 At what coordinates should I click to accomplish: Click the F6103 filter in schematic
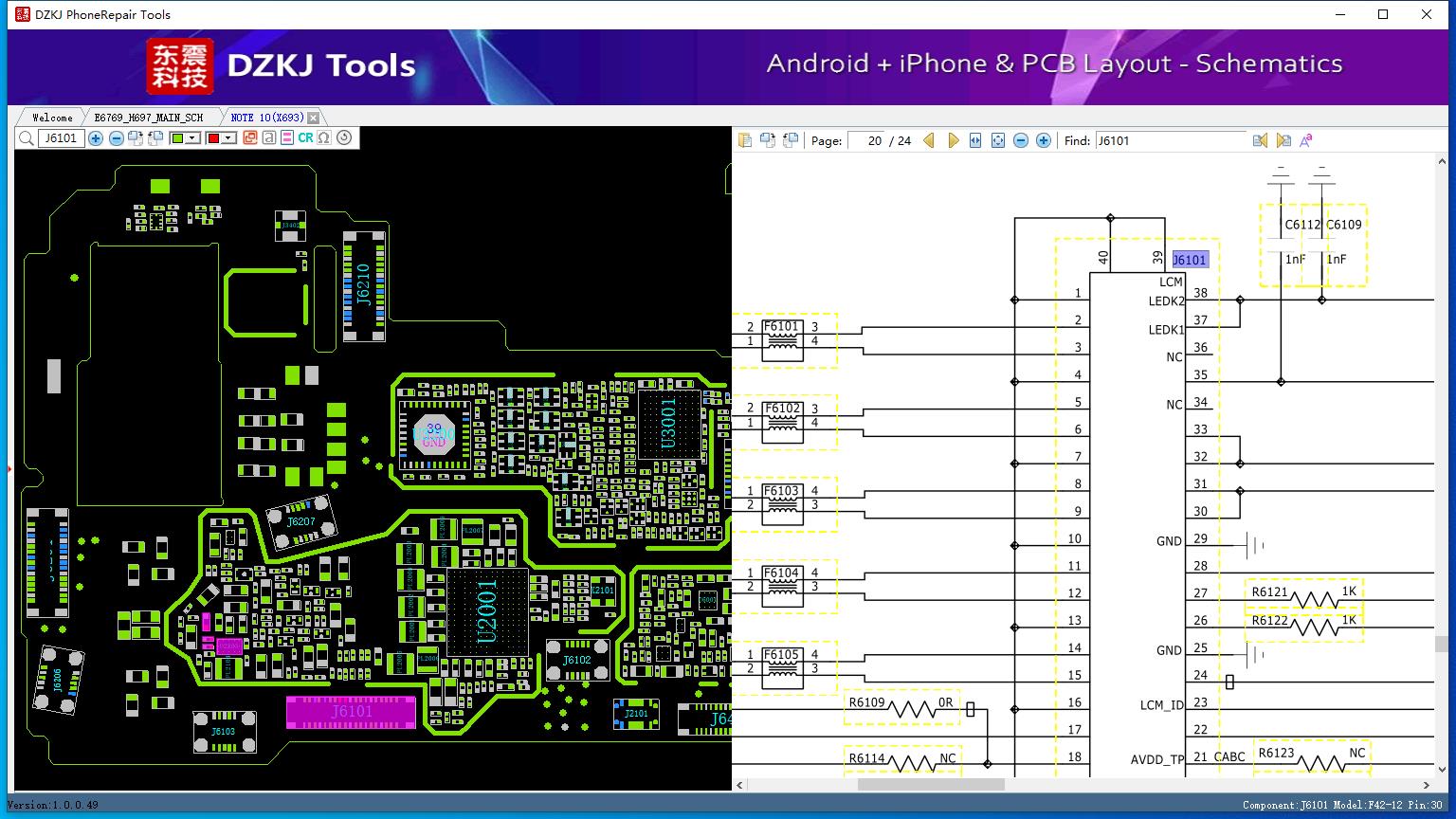(782, 504)
